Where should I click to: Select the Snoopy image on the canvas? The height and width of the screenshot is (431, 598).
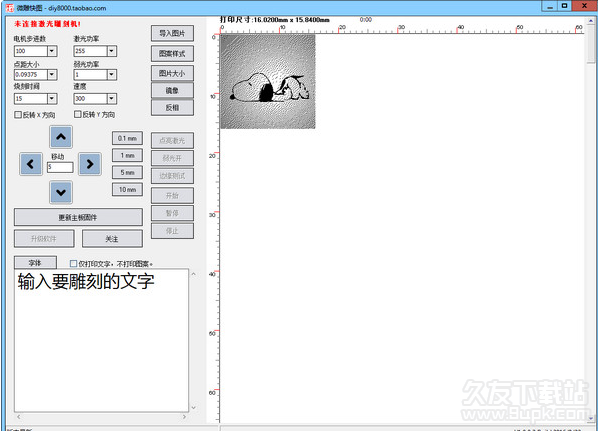coord(268,82)
